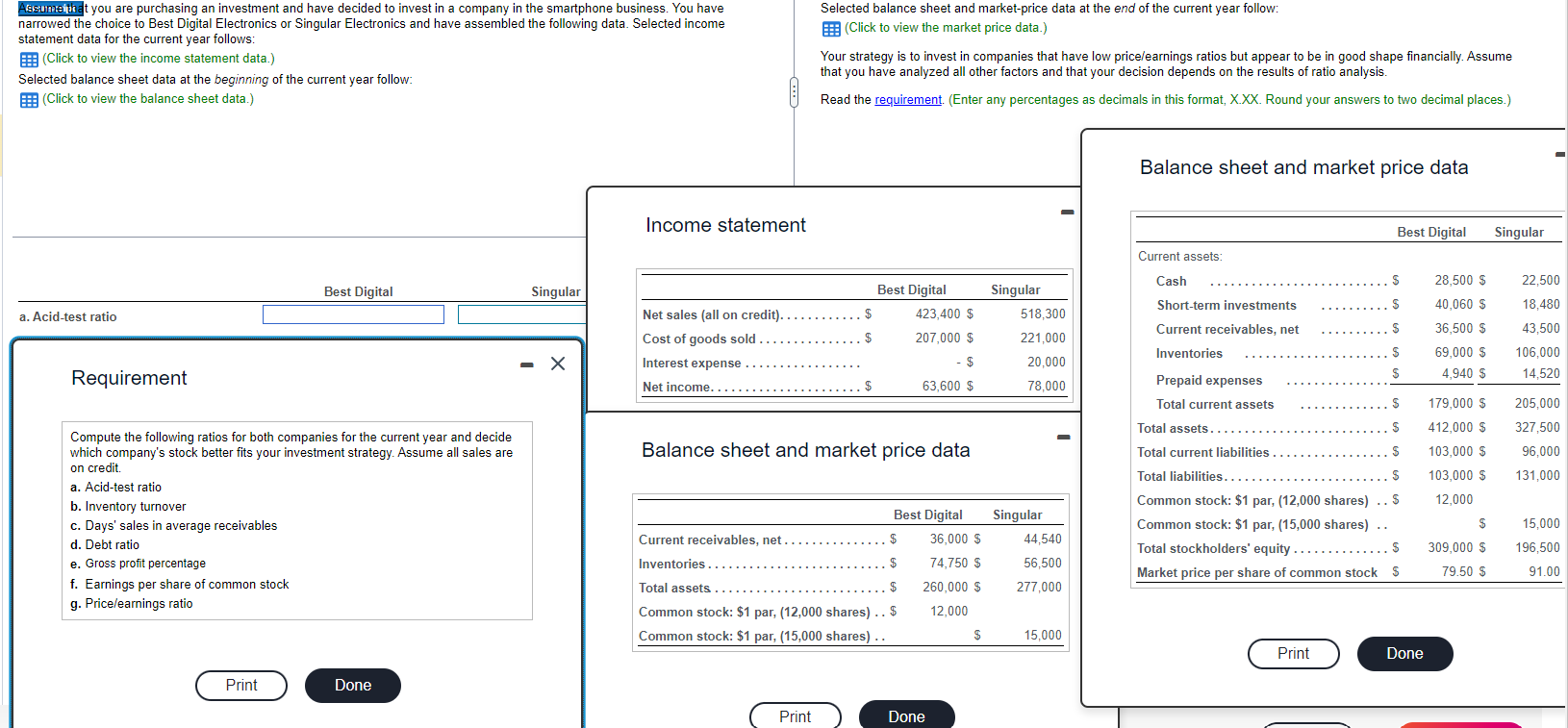Click Done below the 260,000 total assets table
The width and height of the screenshot is (1568, 728).
(x=907, y=716)
